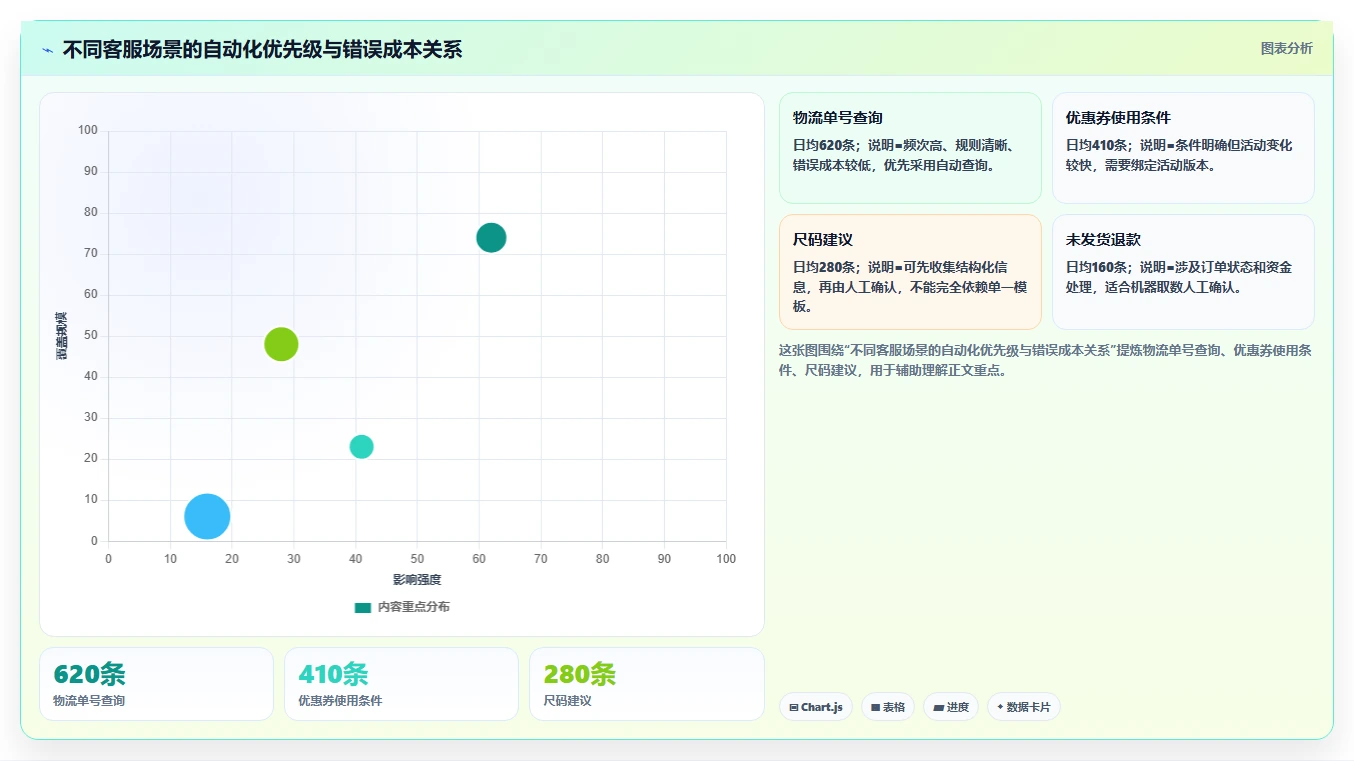This screenshot has height=761, width=1354.
Task: Open the 尺码建议 description card
Action: pos(910,272)
